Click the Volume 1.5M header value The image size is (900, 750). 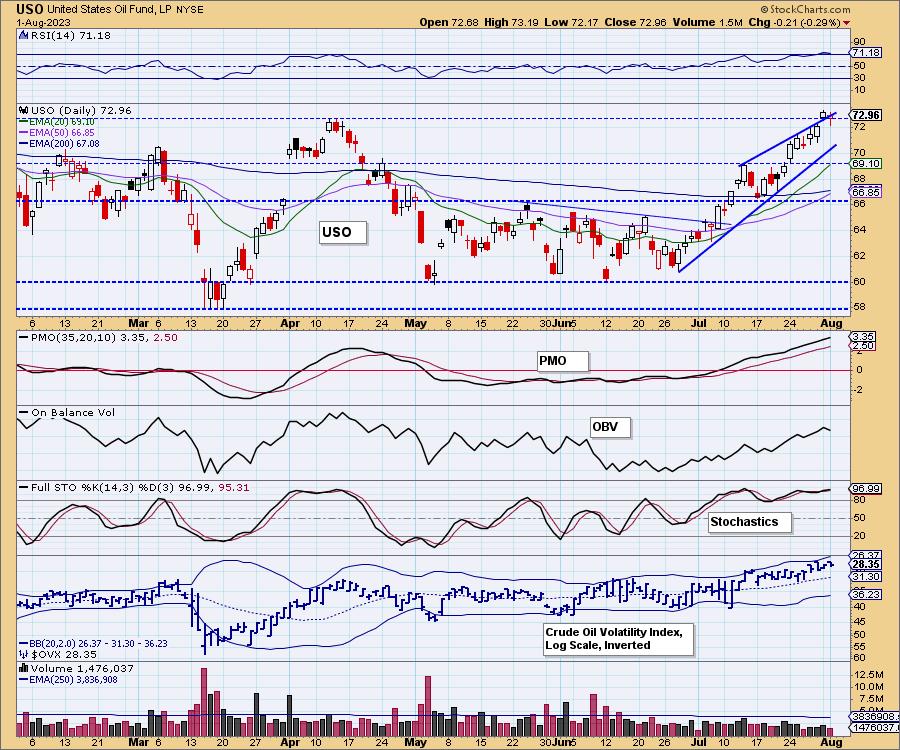(x=708, y=22)
